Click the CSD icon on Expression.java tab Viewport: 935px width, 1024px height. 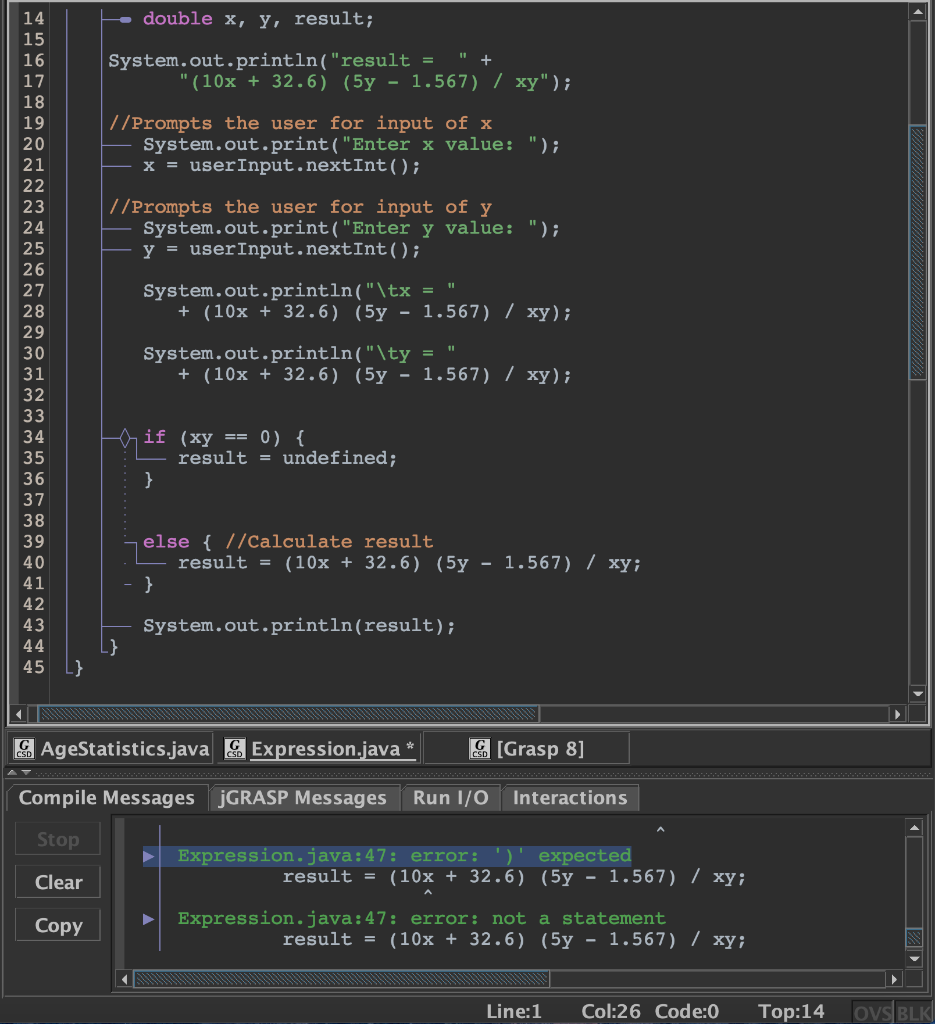[233, 747]
